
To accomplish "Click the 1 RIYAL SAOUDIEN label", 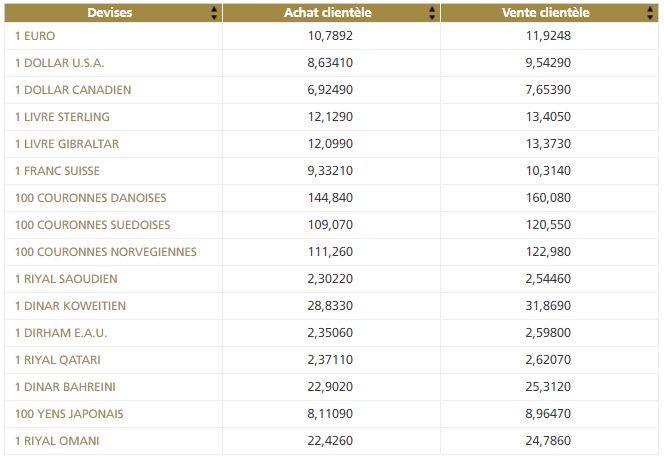I will pyautogui.click(x=66, y=279).
